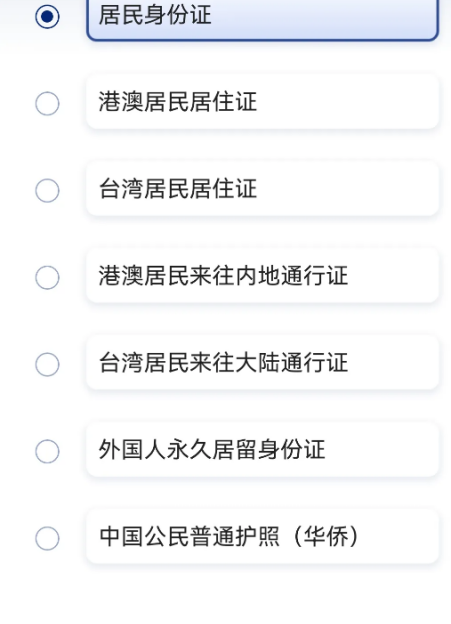Click the highlighted 居民身份证 option box
The height and width of the screenshot is (624, 451).
[263, 18]
